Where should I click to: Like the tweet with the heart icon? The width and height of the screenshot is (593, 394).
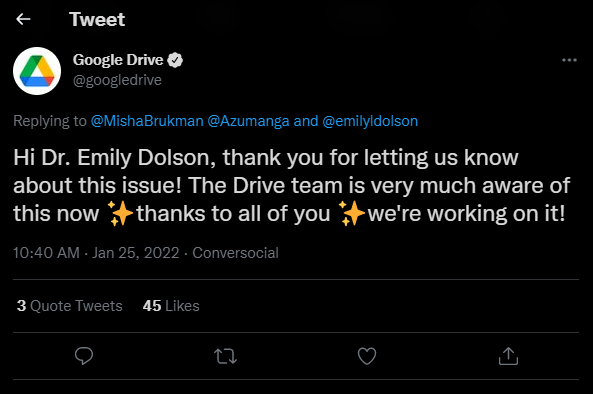click(367, 356)
